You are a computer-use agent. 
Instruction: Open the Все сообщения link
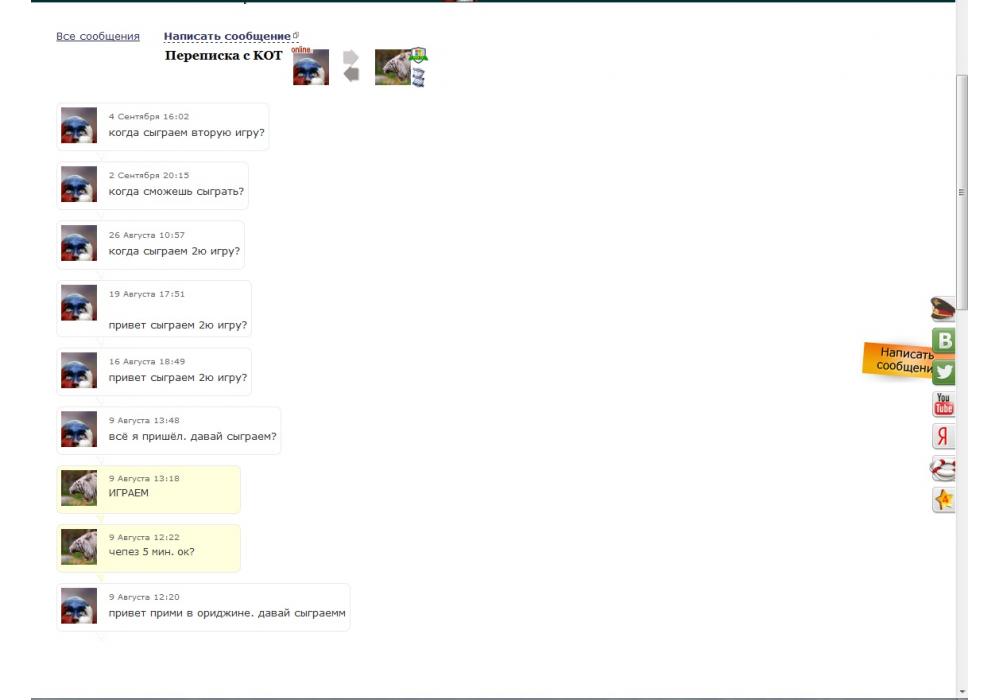[98, 36]
